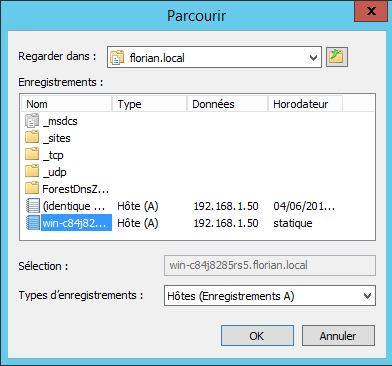Click the Sélection field showing win-c84j8285rs5.florian.local
Screen dimensions: 392x366
coord(270,265)
